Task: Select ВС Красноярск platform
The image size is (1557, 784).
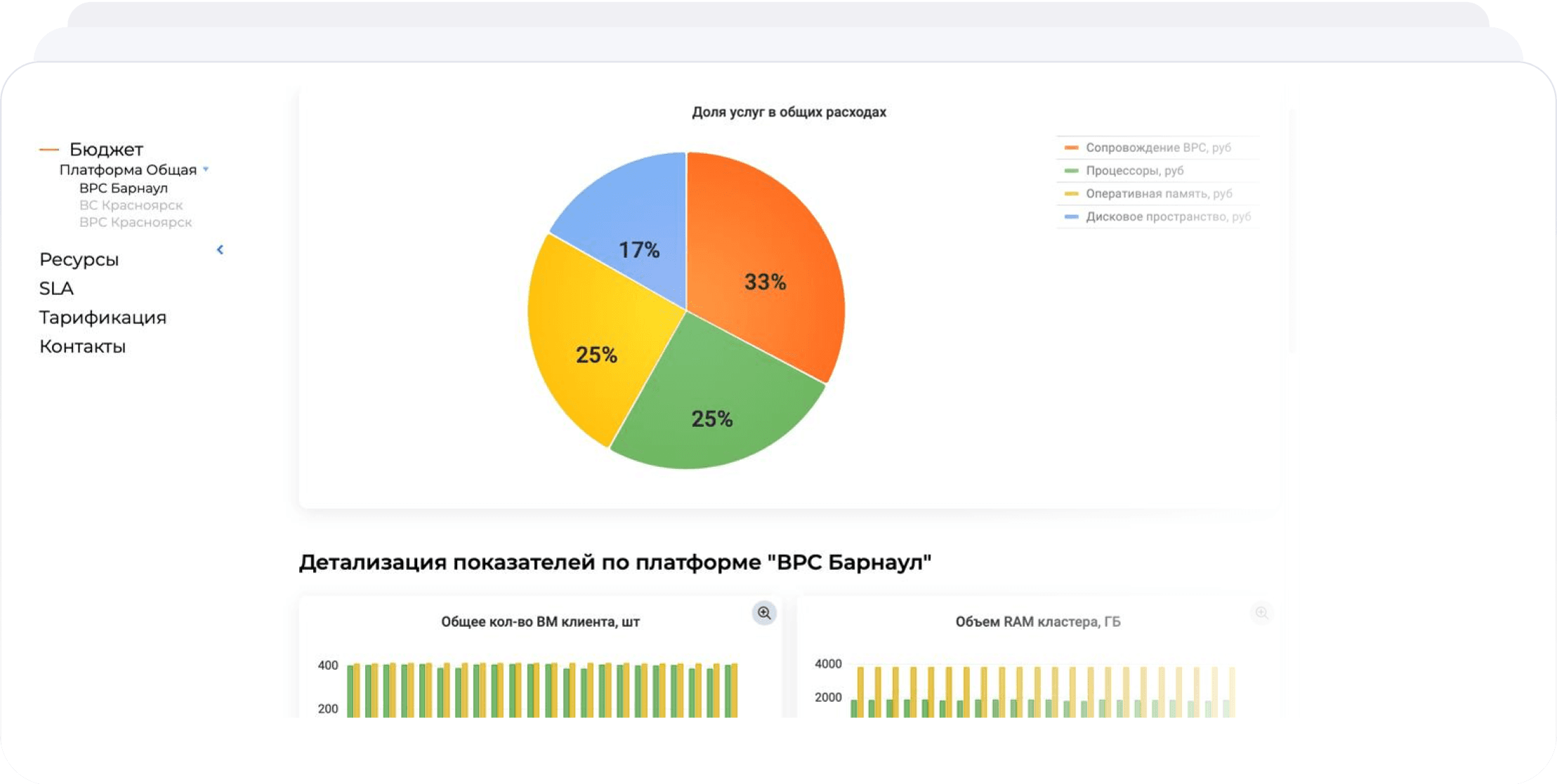Action: pos(131,205)
